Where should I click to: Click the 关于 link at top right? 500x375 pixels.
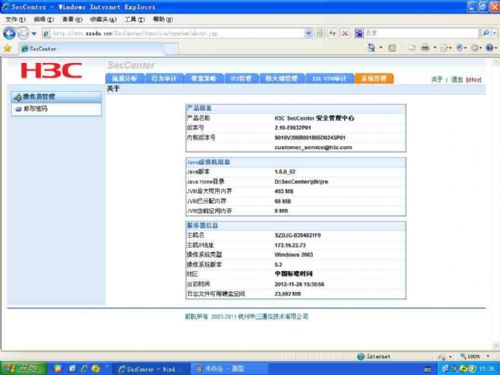pyautogui.click(x=437, y=79)
